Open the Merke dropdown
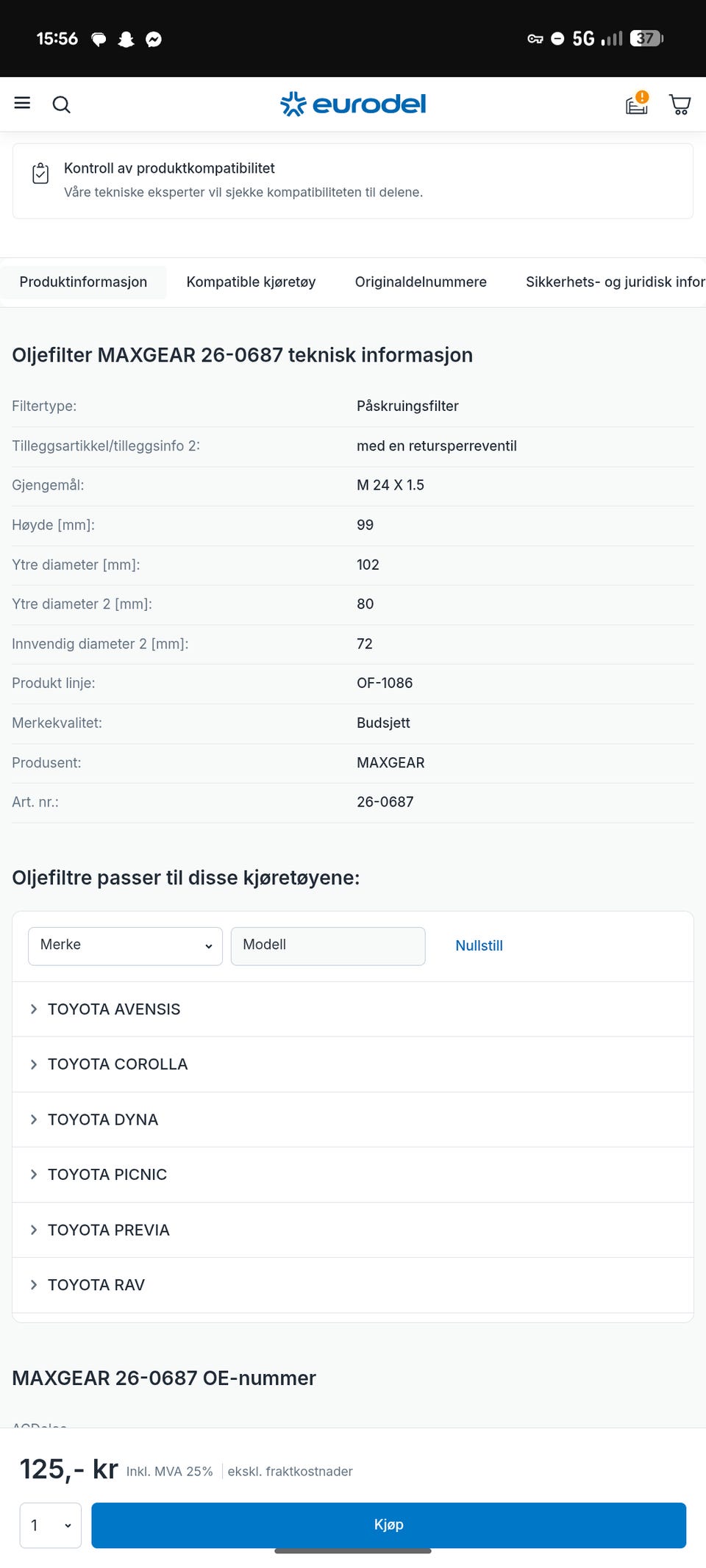Viewport: 706px width, 1568px height. coord(125,946)
